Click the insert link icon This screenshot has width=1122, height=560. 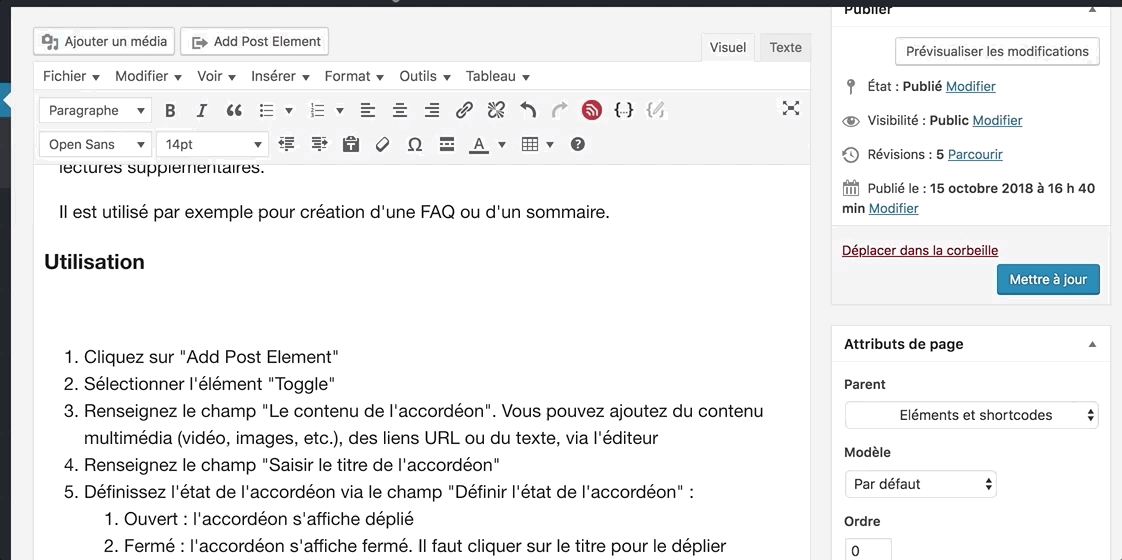click(464, 111)
